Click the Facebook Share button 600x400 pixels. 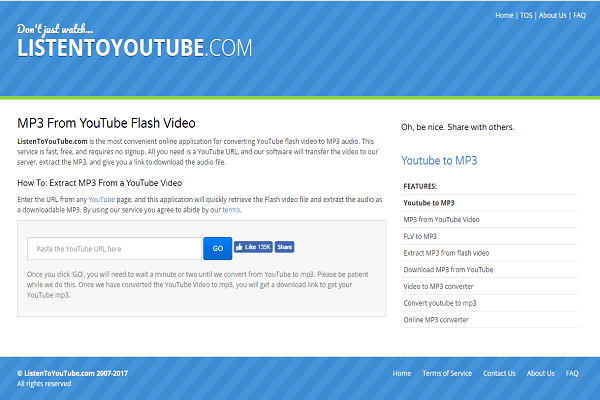coord(284,247)
